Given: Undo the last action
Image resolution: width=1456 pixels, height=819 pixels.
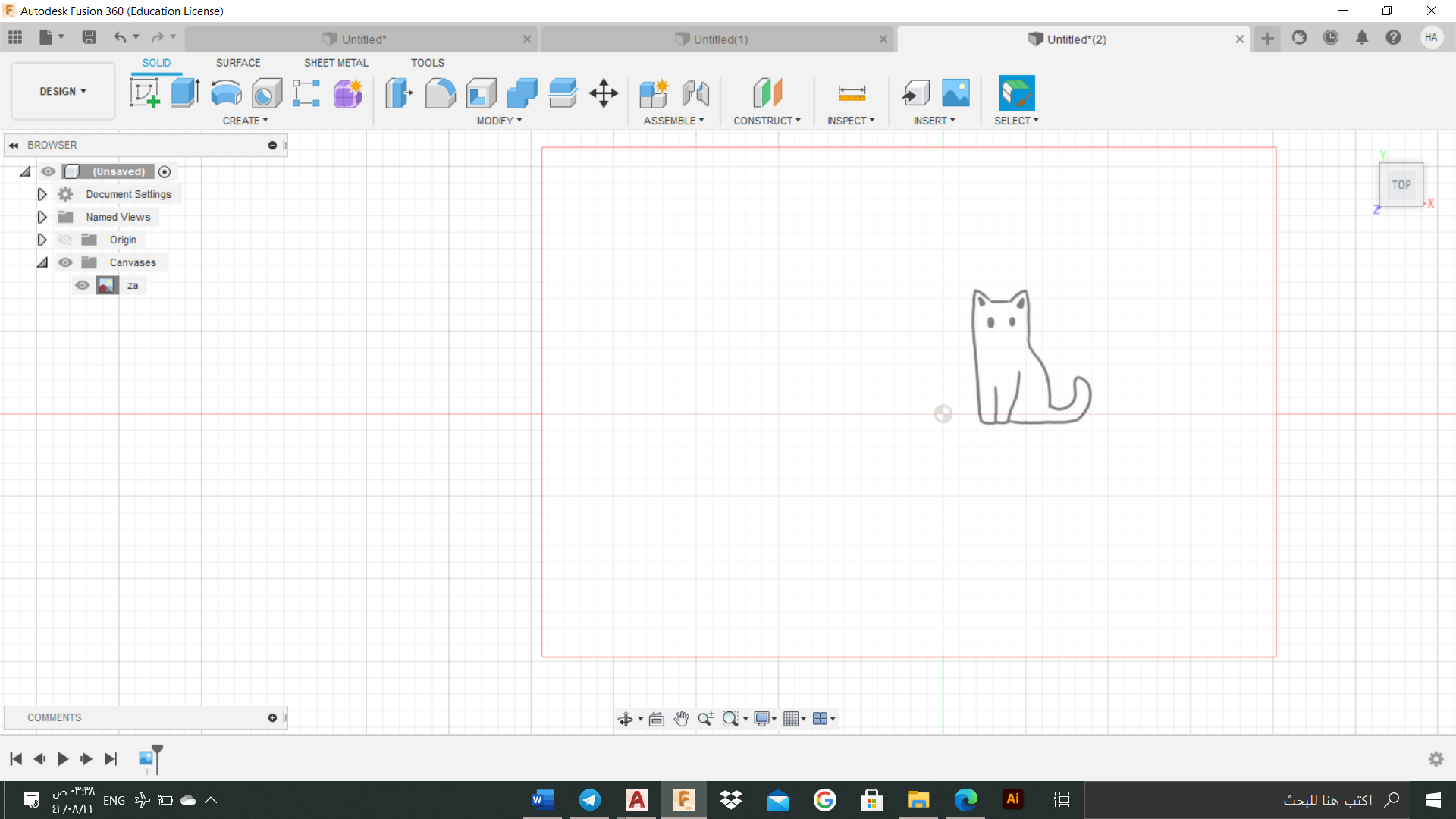Looking at the screenshot, I should [120, 37].
